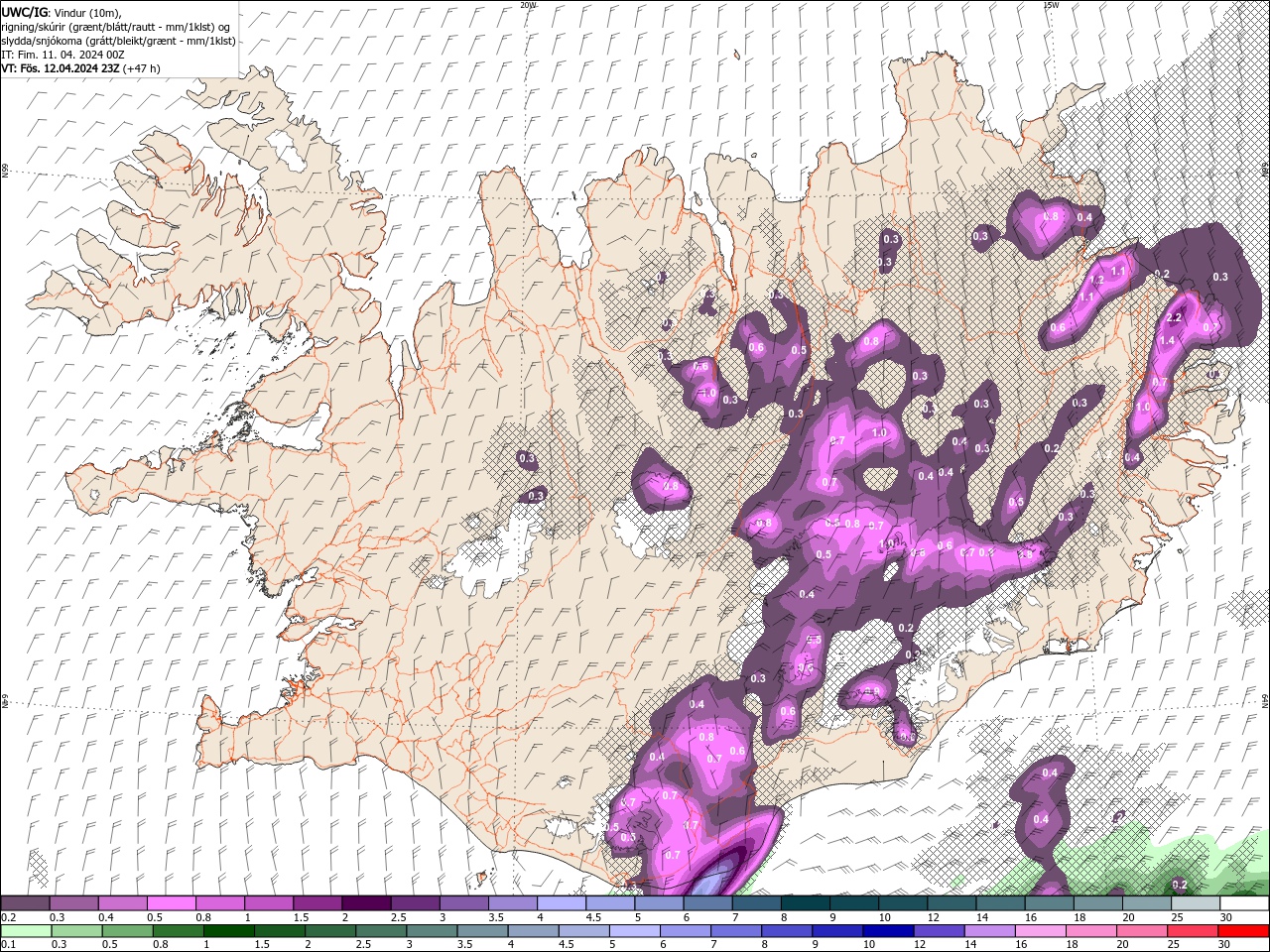Pick the pink swatch between 16 and 18, bottom row
This screenshot has height=952, width=1270.
1041,931
